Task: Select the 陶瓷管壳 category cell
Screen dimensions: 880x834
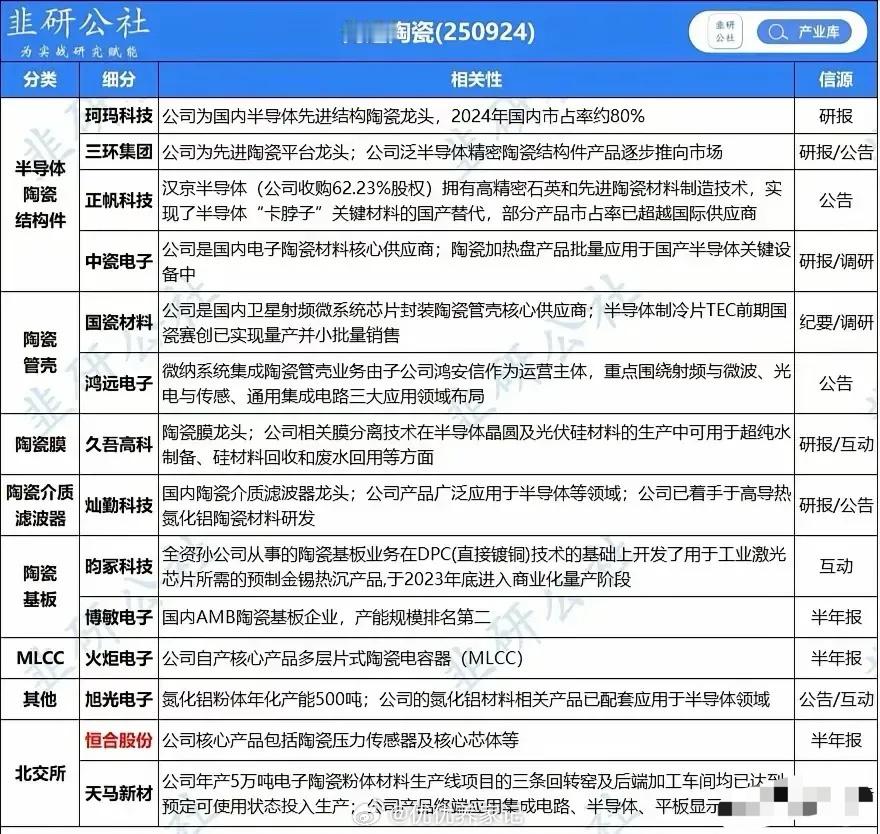Action: 40,352
